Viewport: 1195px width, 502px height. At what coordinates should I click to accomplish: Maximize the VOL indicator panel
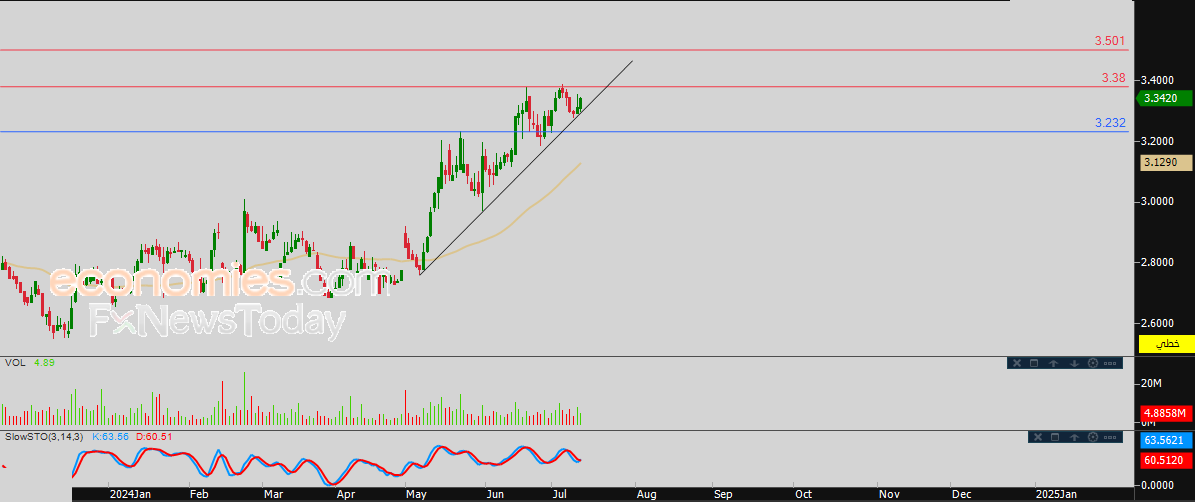coord(1034,363)
